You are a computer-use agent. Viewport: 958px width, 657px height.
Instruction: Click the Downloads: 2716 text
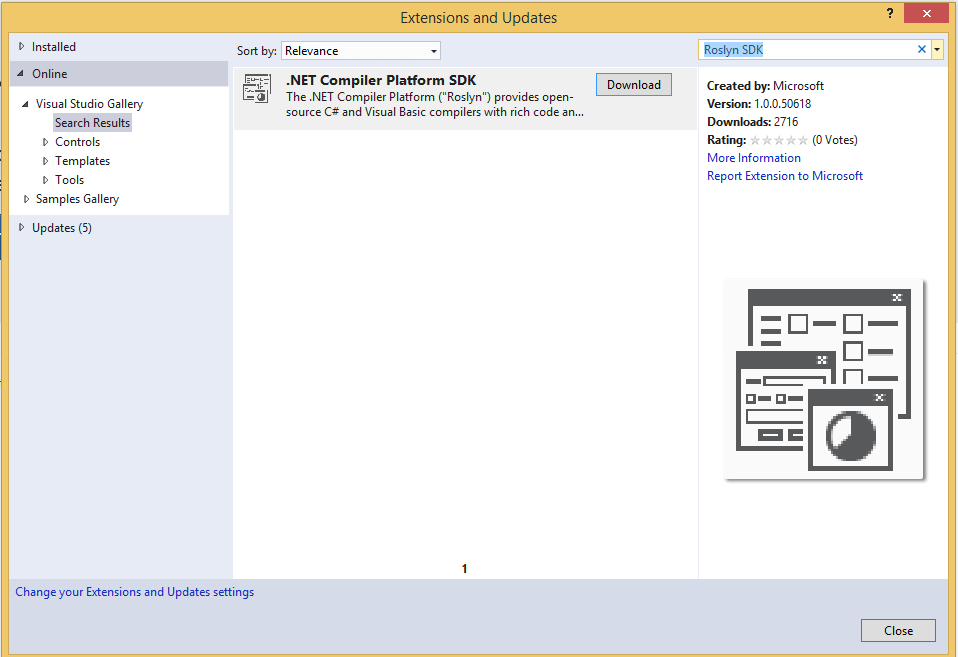tap(753, 122)
